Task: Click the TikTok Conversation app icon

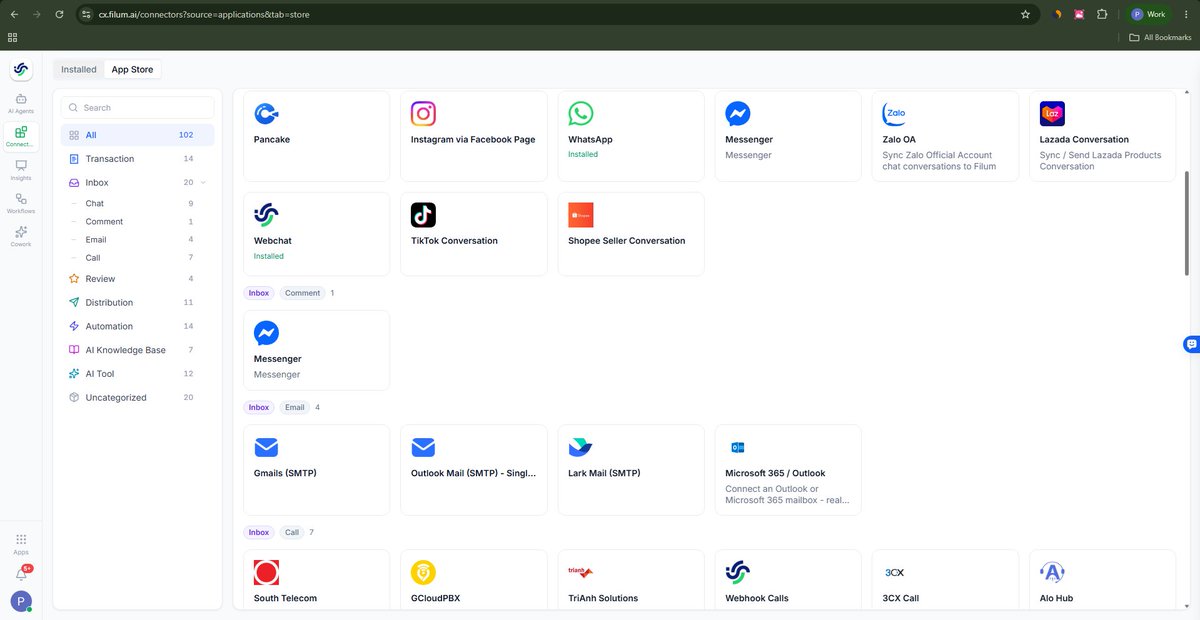Action: pos(423,215)
